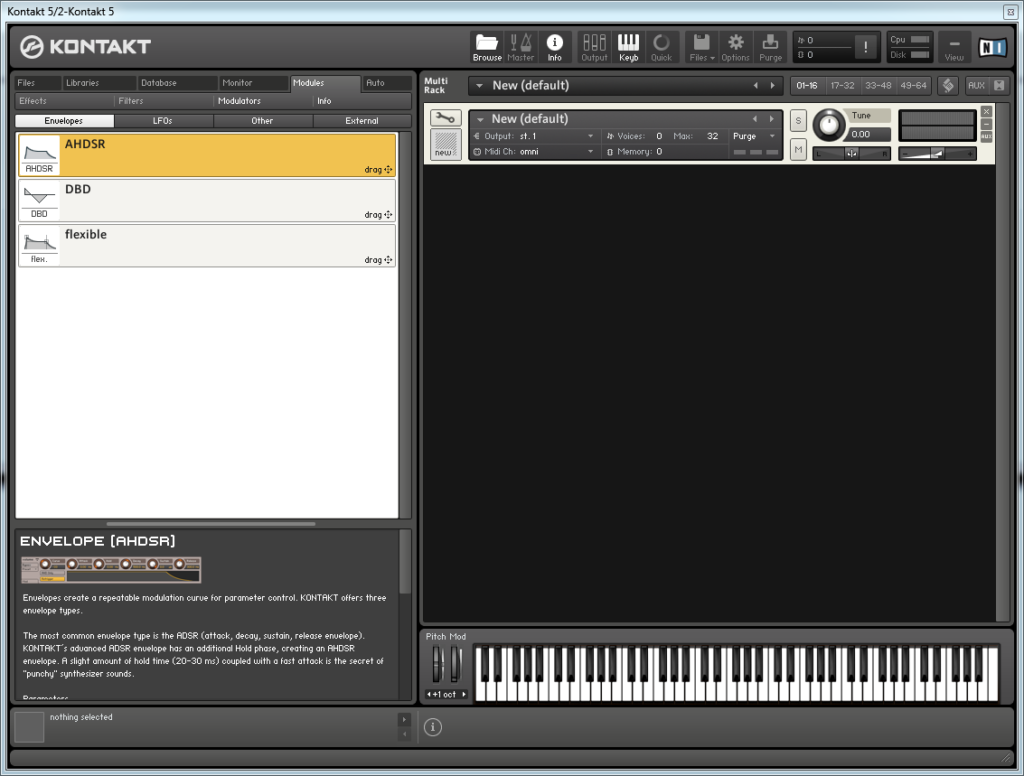Viewport: 1024px width, 776px height.
Task: Click the Tune knob
Action: [x=829, y=124]
